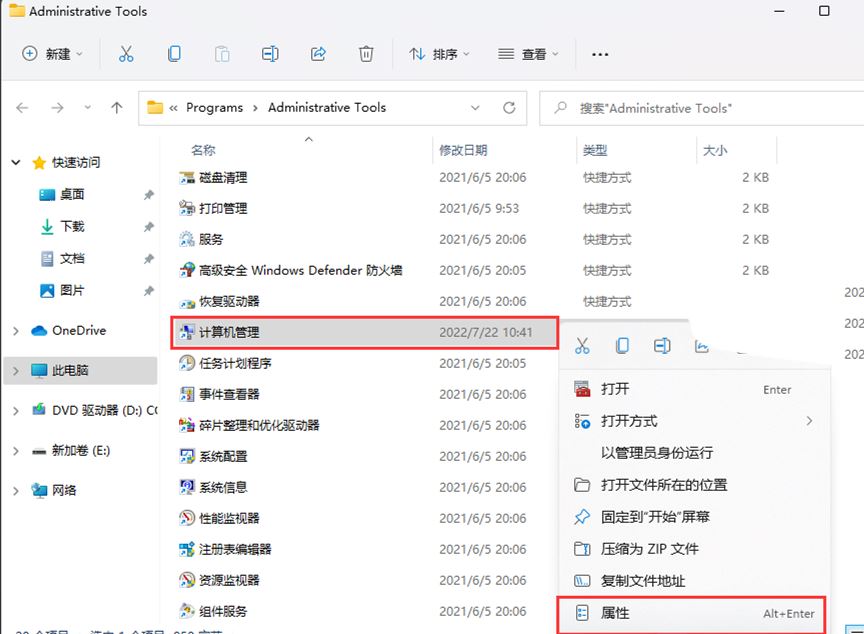Click the Refresh icon next to the address bar

point(510,107)
